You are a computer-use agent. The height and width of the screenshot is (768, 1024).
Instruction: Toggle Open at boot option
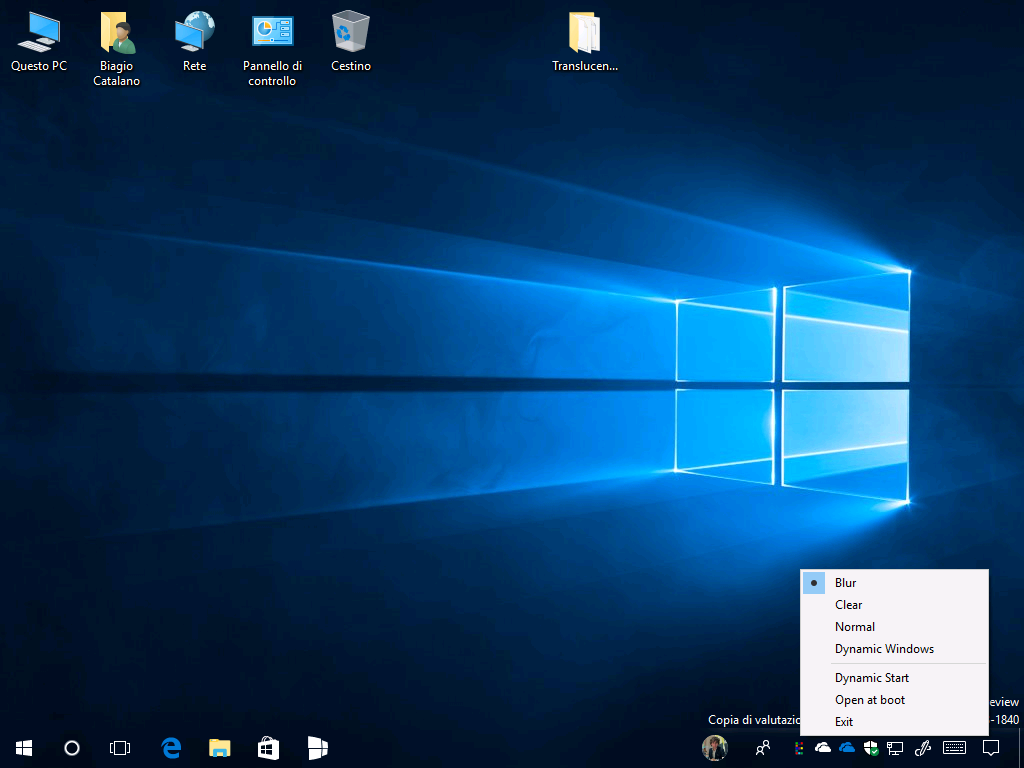894,700
